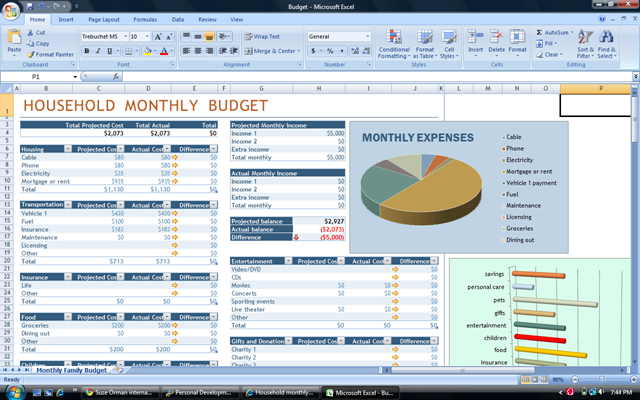This screenshot has width=640, height=400.
Task: Switch to the Page Layout tab
Action: tap(104, 20)
